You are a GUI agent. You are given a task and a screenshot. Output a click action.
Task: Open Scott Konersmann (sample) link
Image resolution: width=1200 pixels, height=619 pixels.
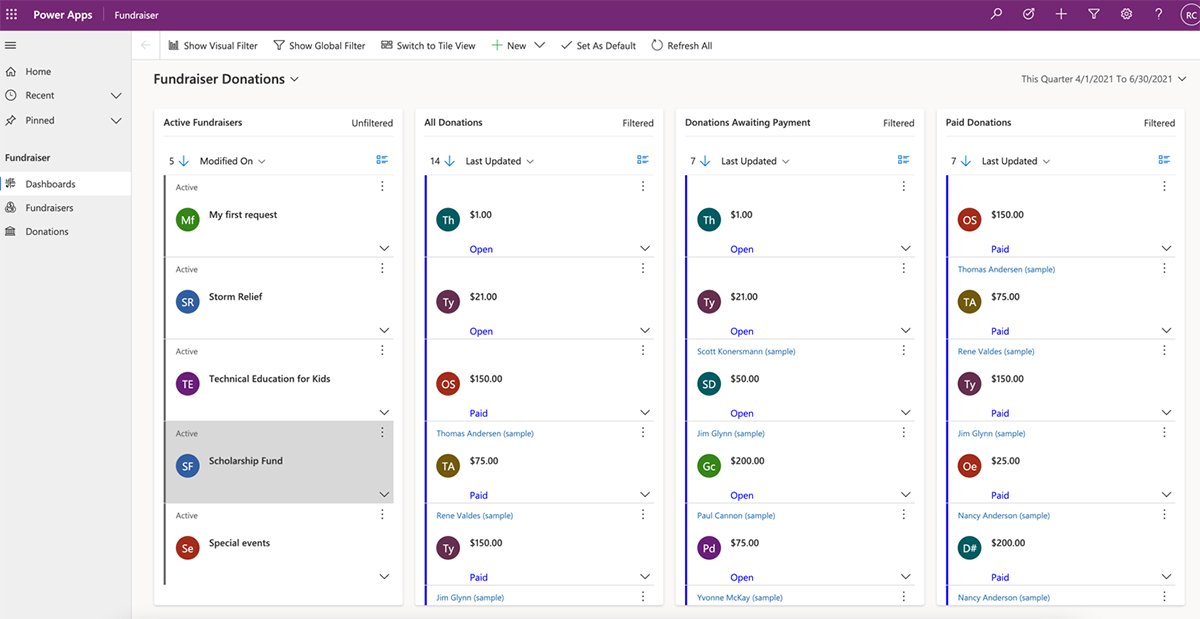point(746,352)
